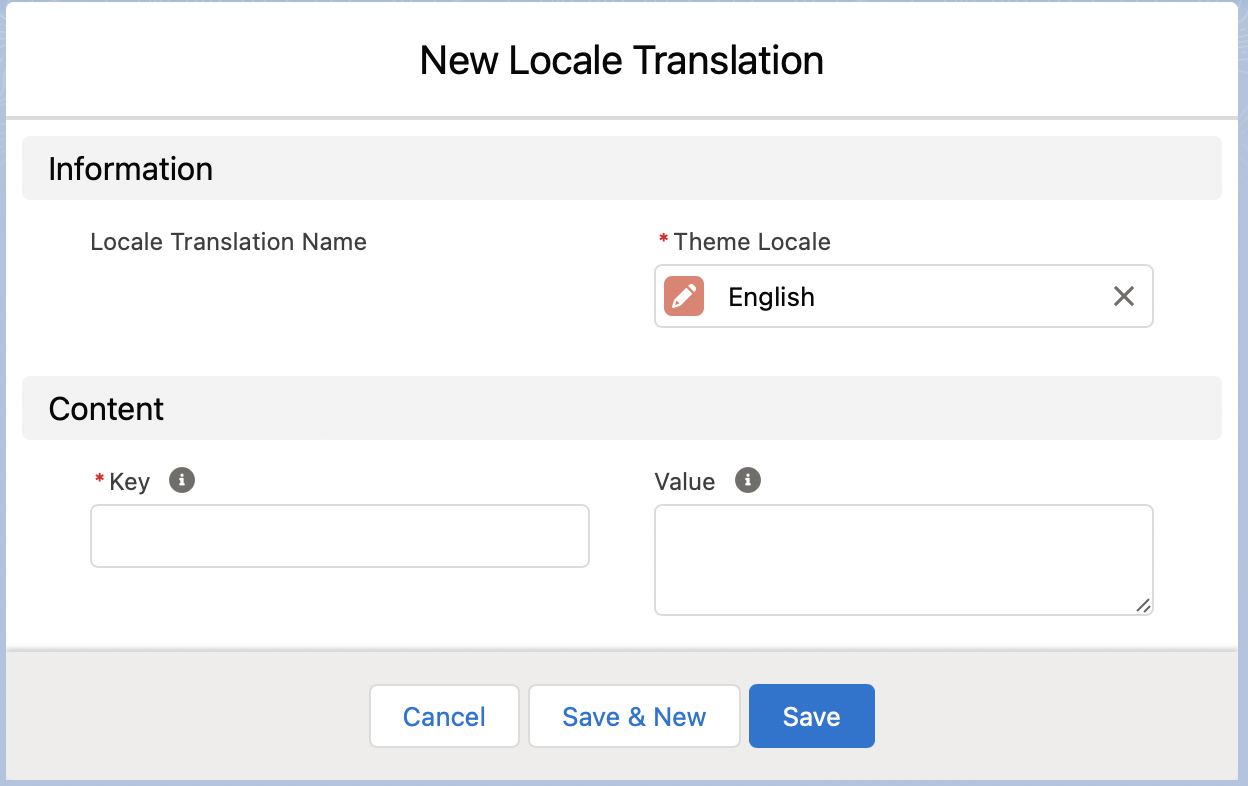Image resolution: width=1248 pixels, height=786 pixels.
Task: Click the Content section header
Action: (106, 409)
